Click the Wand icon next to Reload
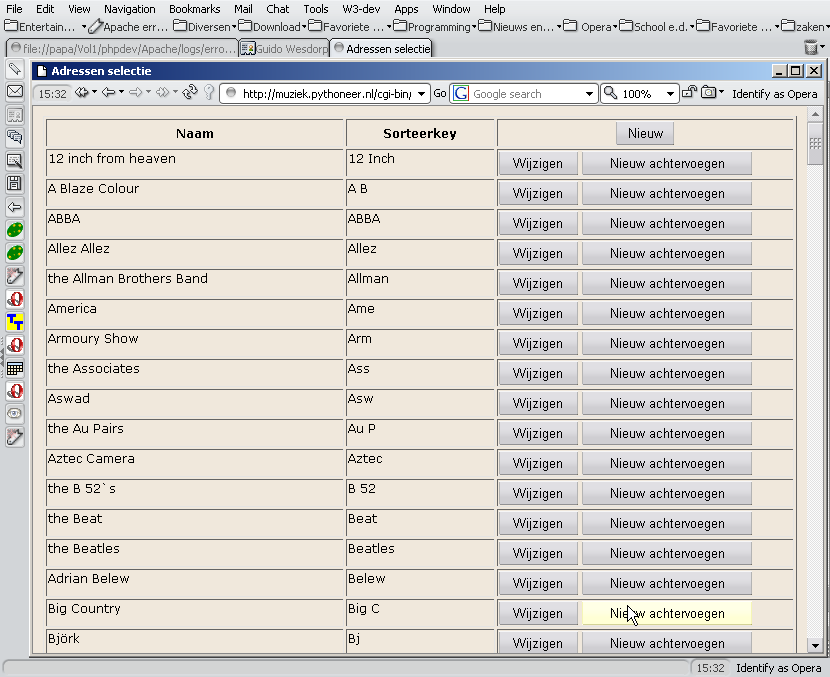The height and width of the screenshot is (677, 830). point(209,93)
